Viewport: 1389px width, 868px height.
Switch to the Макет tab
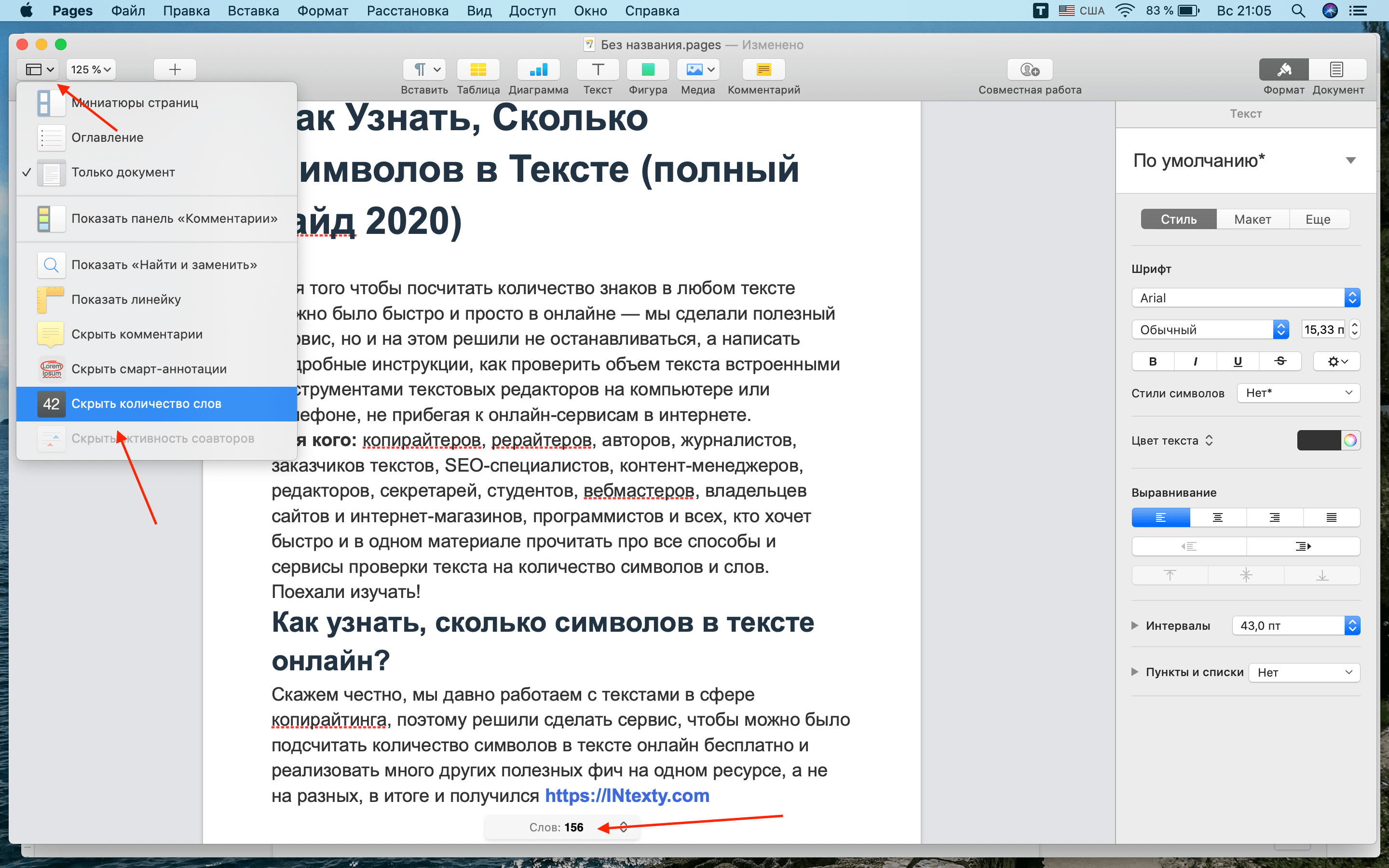point(1253,219)
